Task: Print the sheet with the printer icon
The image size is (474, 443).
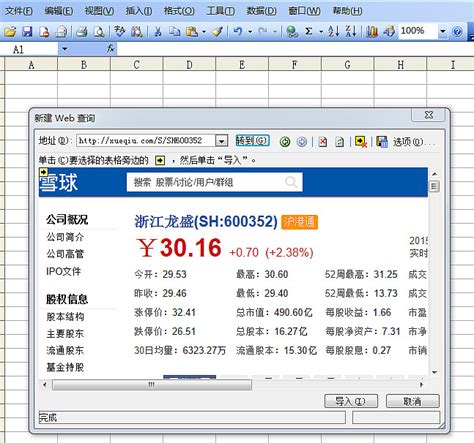Action: [x=82, y=32]
